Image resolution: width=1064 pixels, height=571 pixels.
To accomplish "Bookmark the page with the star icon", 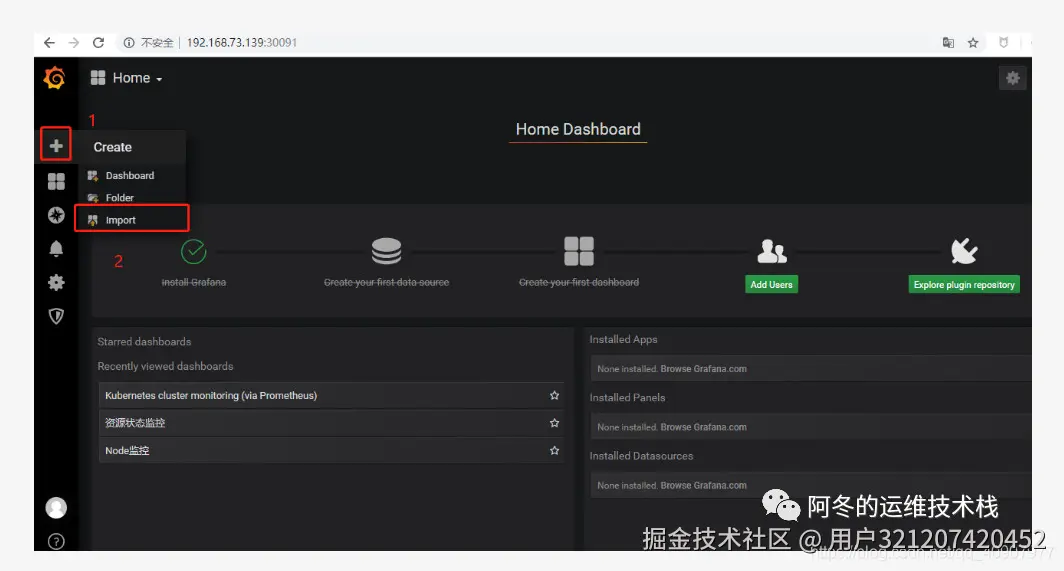I will click(x=973, y=43).
